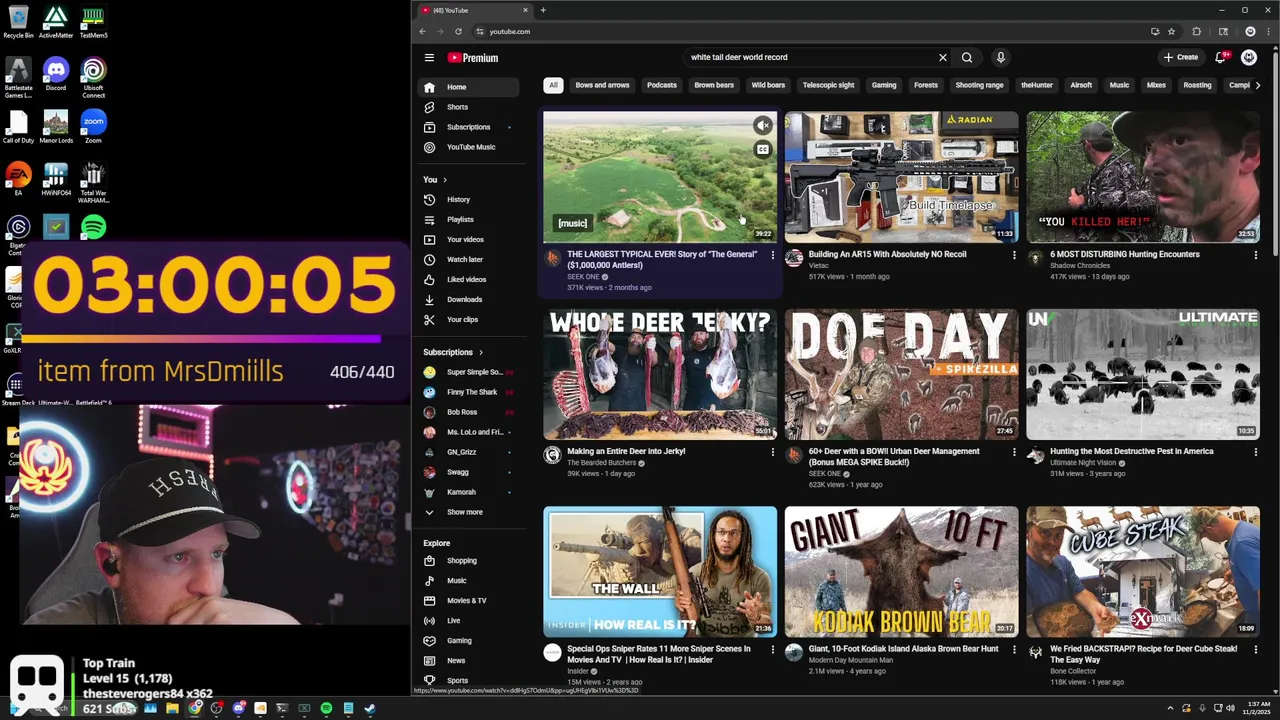Screen dimensions: 1280x720
Task: Toggle captions on the hovered video preview
Action: coord(763,150)
